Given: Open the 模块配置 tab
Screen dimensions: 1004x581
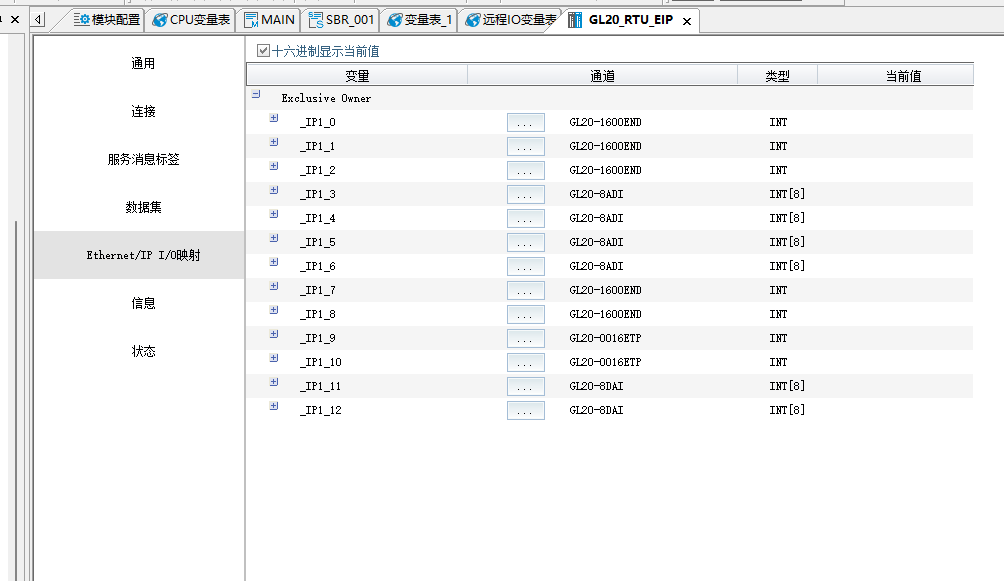Looking at the screenshot, I should click(106, 19).
